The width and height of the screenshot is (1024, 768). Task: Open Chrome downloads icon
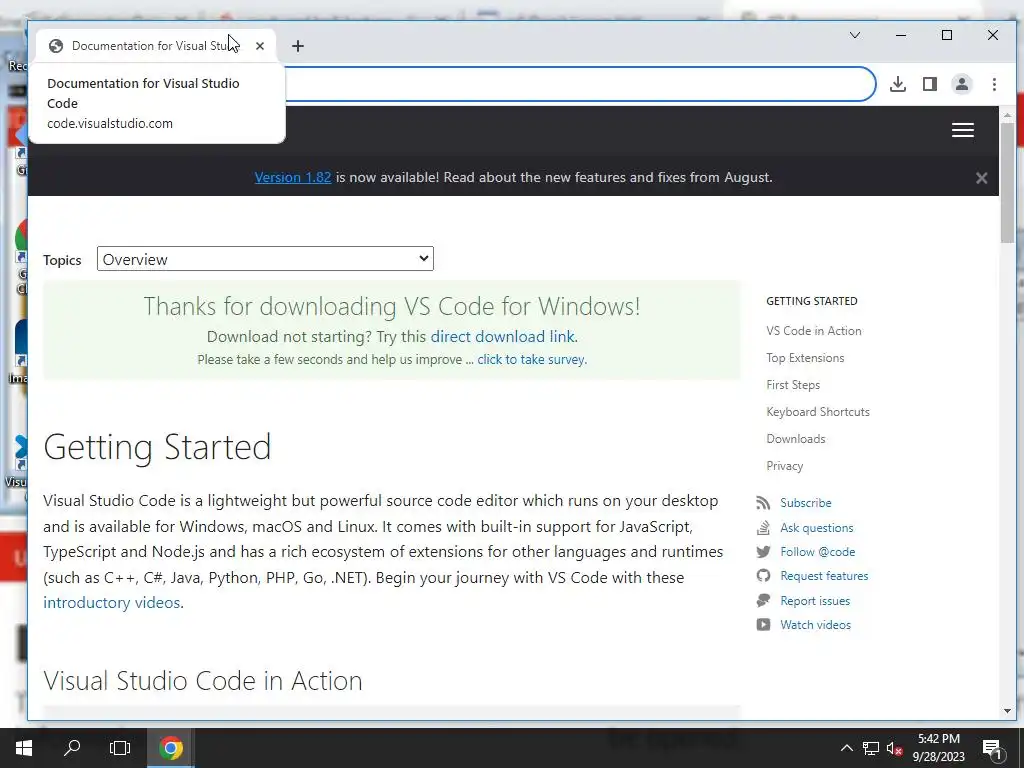point(898,84)
